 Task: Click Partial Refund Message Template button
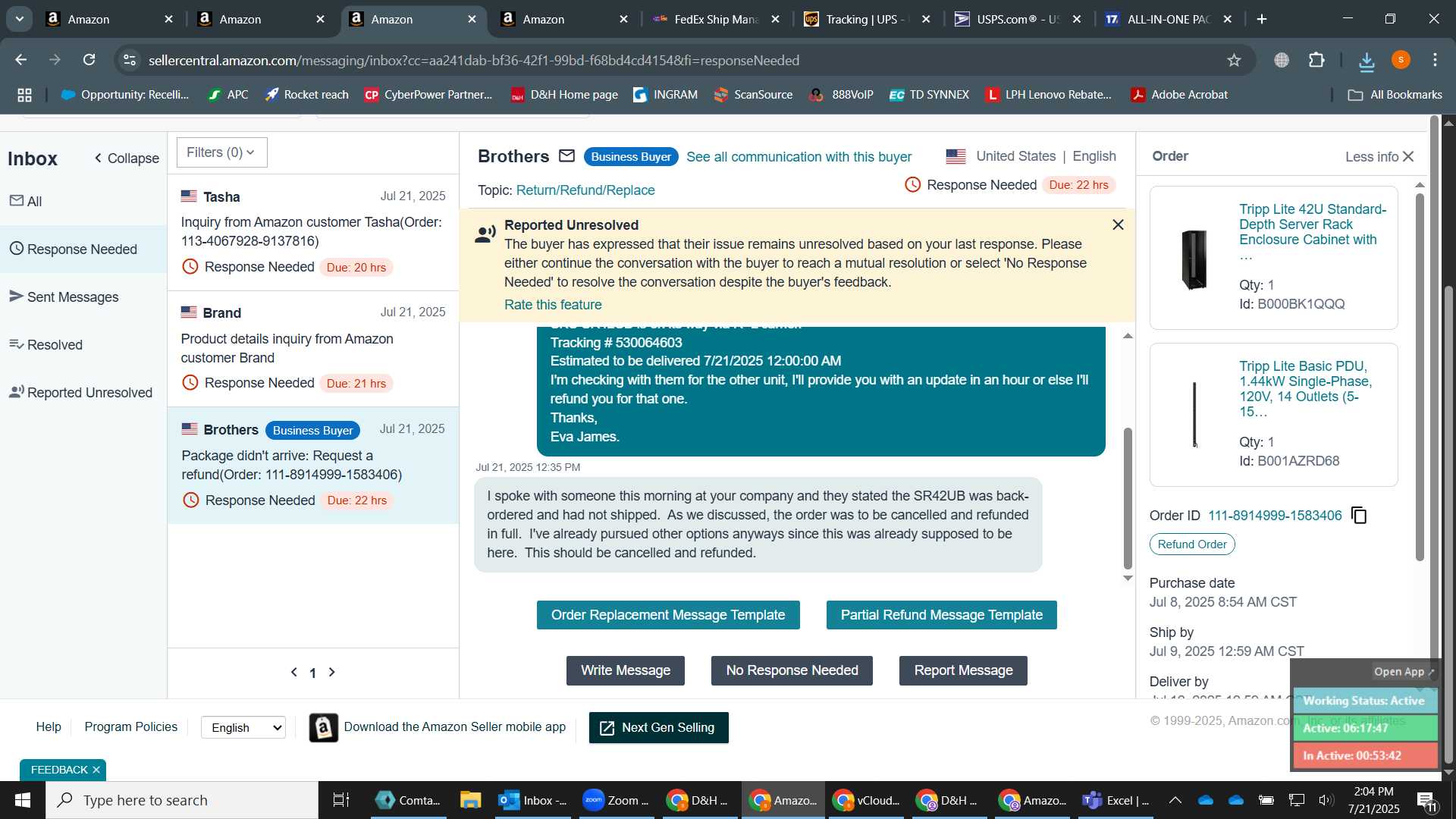(x=941, y=615)
